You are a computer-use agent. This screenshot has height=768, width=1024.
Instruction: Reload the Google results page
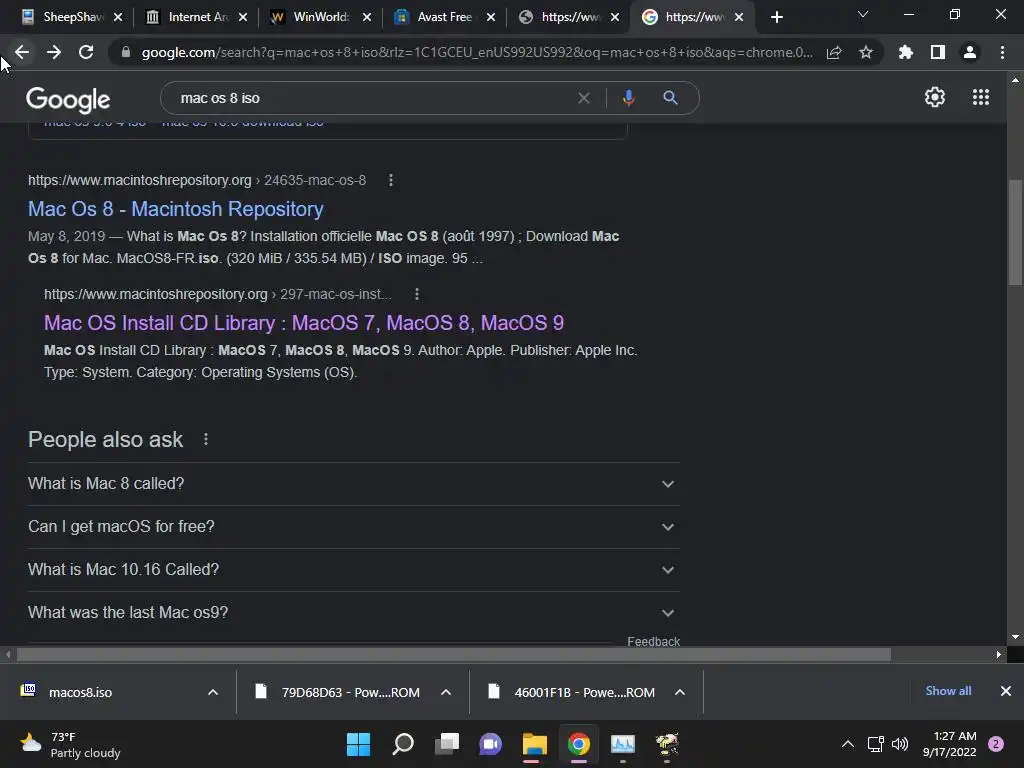(86, 52)
